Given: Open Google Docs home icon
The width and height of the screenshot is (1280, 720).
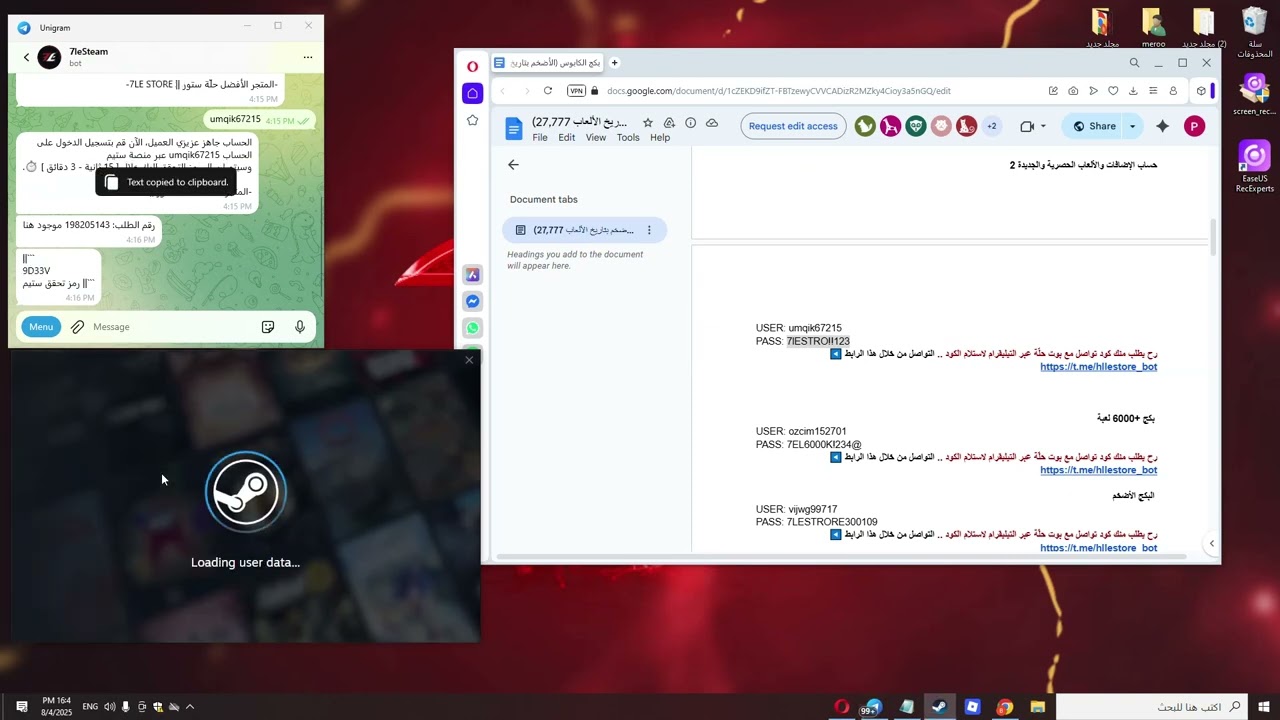Looking at the screenshot, I should (x=513, y=128).
